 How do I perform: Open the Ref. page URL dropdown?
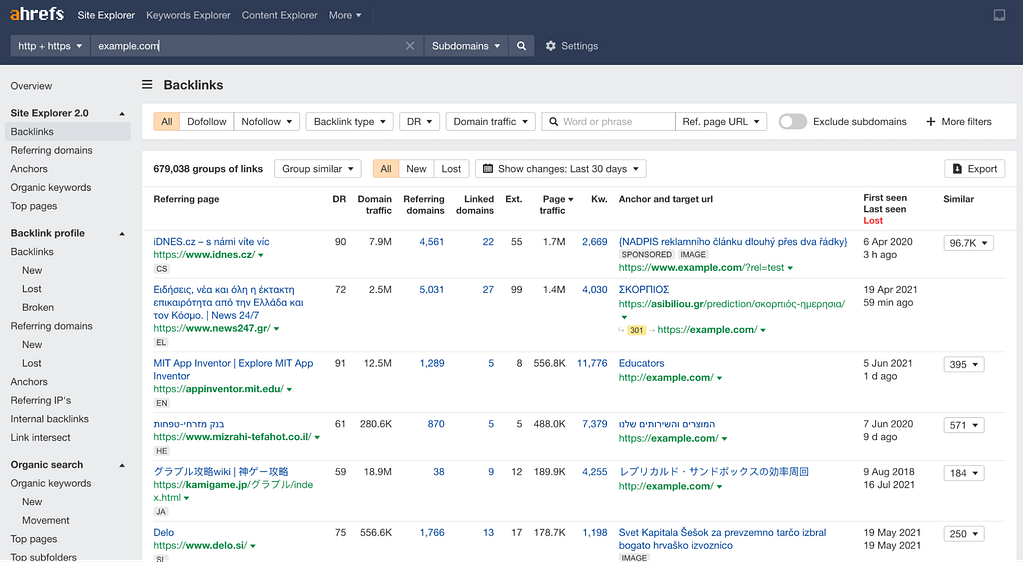coord(721,121)
